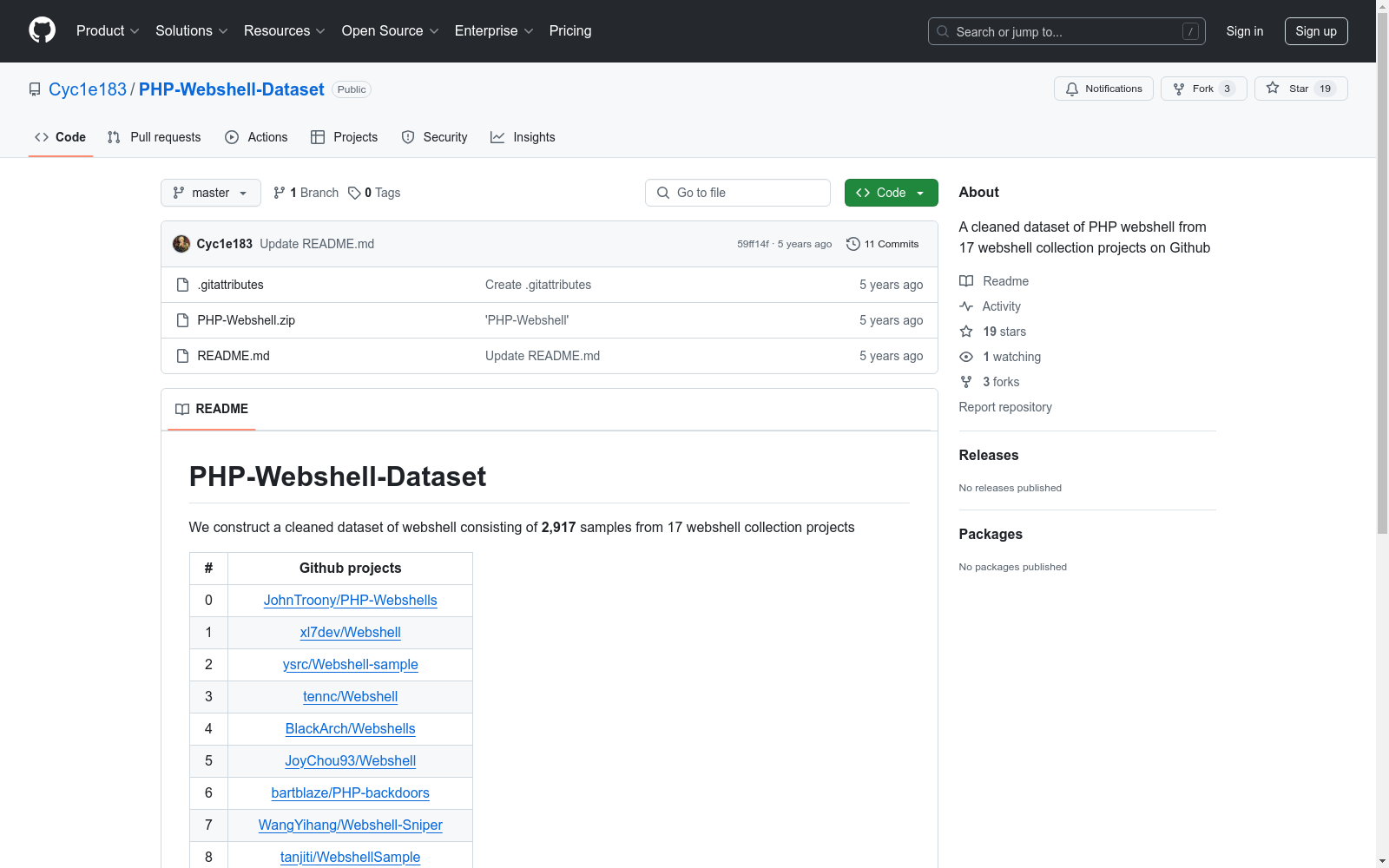Click the PHP-Webshell.zip file icon
Image resolution: width=1389 pixels, height=868 pixels.
coord(182,320)
